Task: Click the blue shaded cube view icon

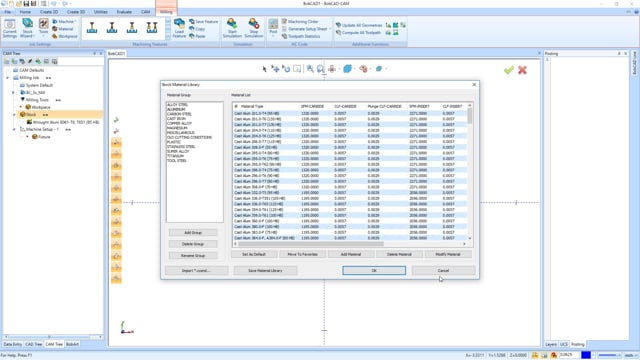Action: [x=347, y=69]
